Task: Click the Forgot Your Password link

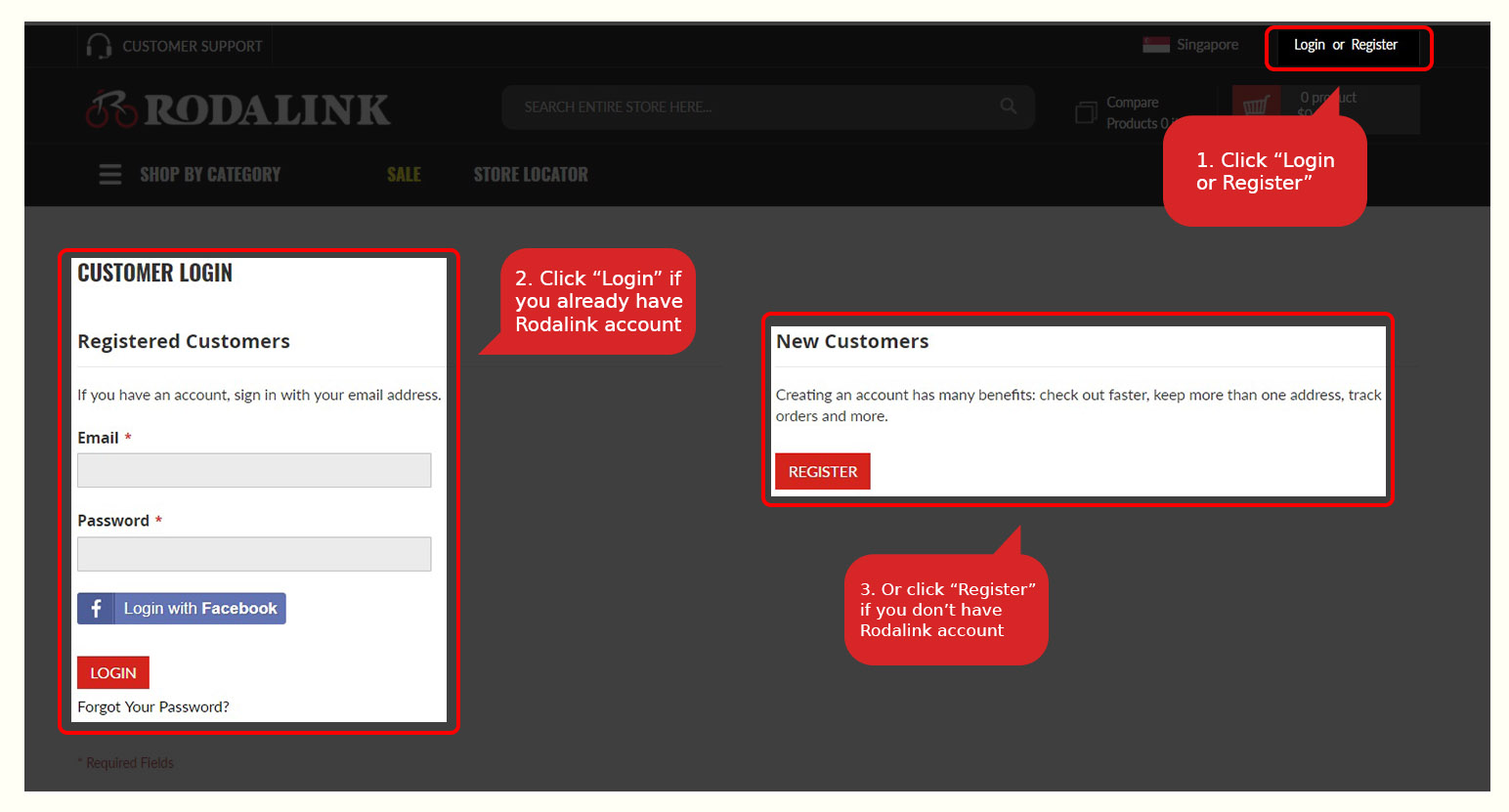Action: click(153, 707)
